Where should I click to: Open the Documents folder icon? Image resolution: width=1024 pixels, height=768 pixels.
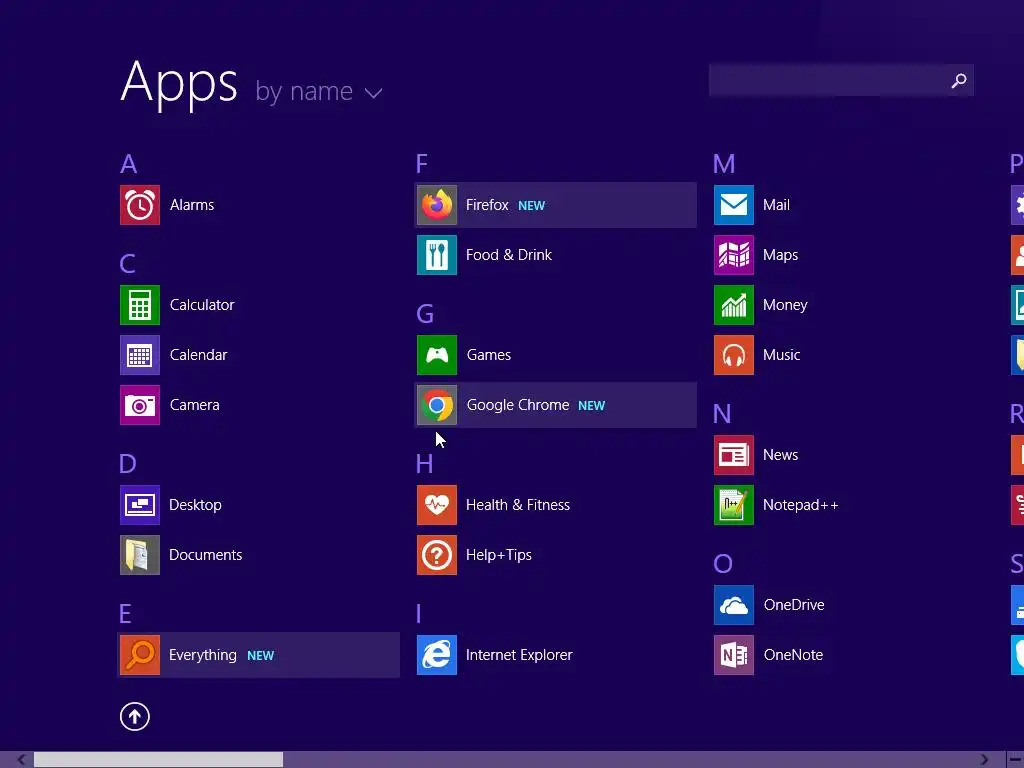coord(140,555)
